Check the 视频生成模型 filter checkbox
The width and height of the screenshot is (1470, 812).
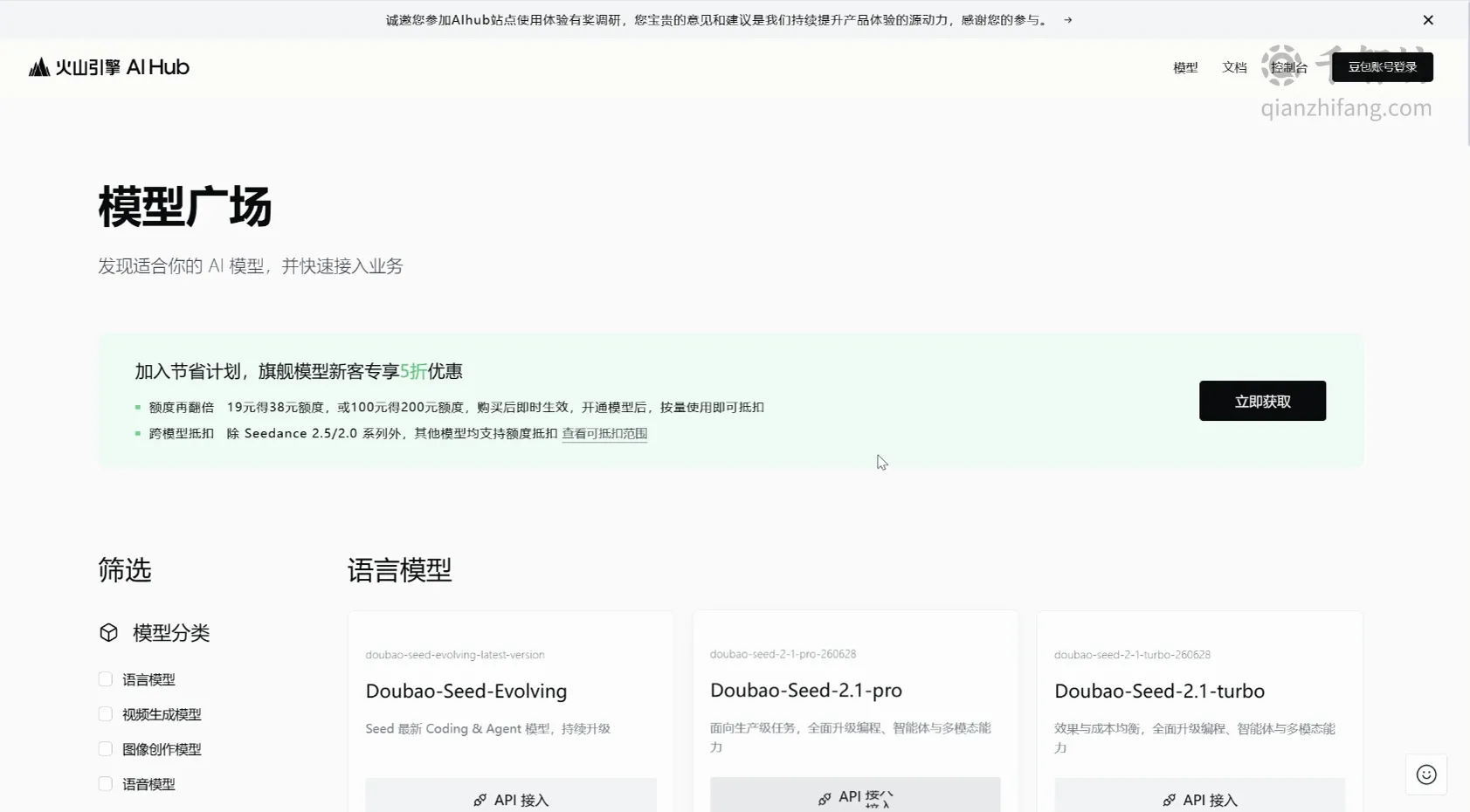click(106, 714)
